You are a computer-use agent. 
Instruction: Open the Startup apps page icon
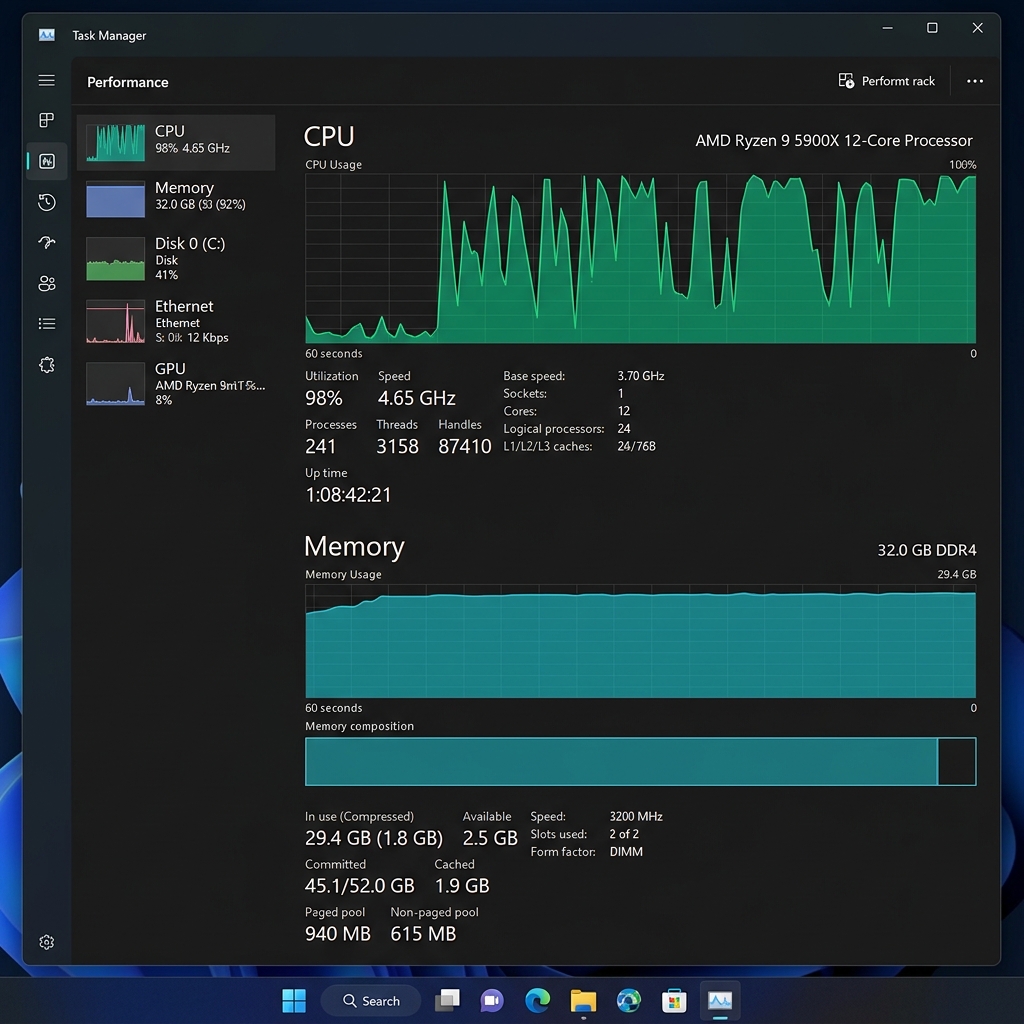(x=46, y=243)
